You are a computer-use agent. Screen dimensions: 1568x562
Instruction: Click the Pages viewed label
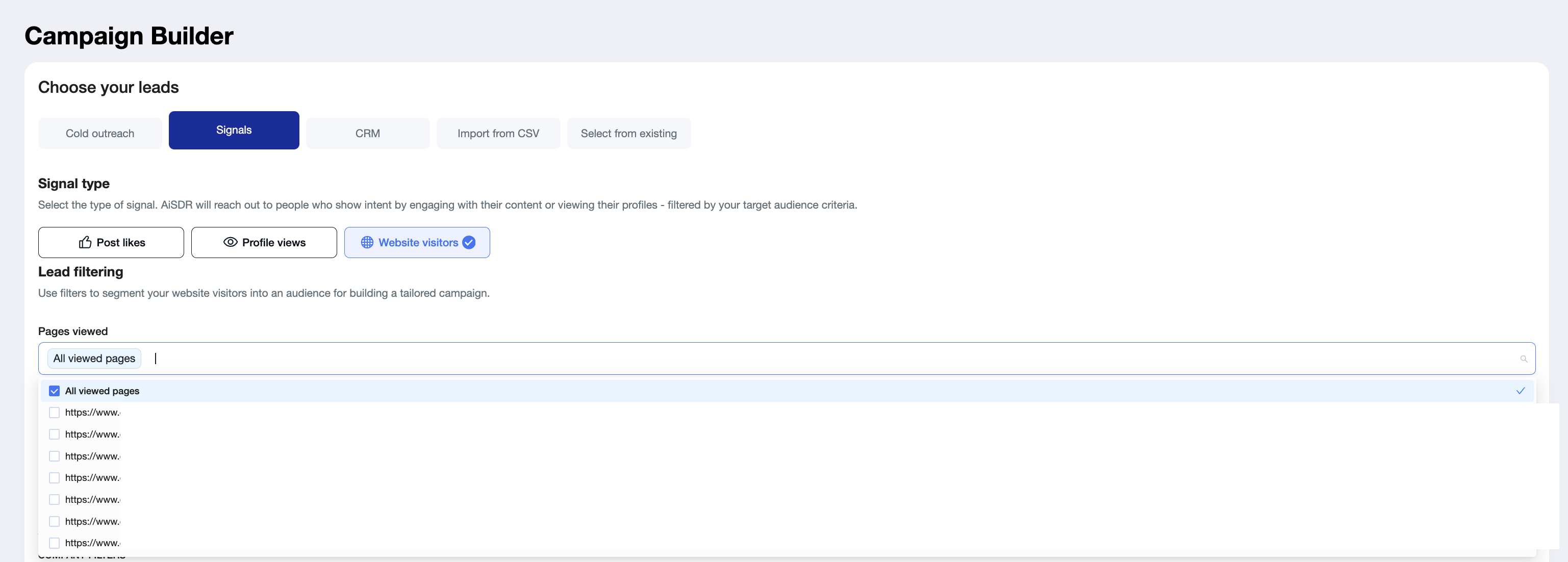coord(72,331)
